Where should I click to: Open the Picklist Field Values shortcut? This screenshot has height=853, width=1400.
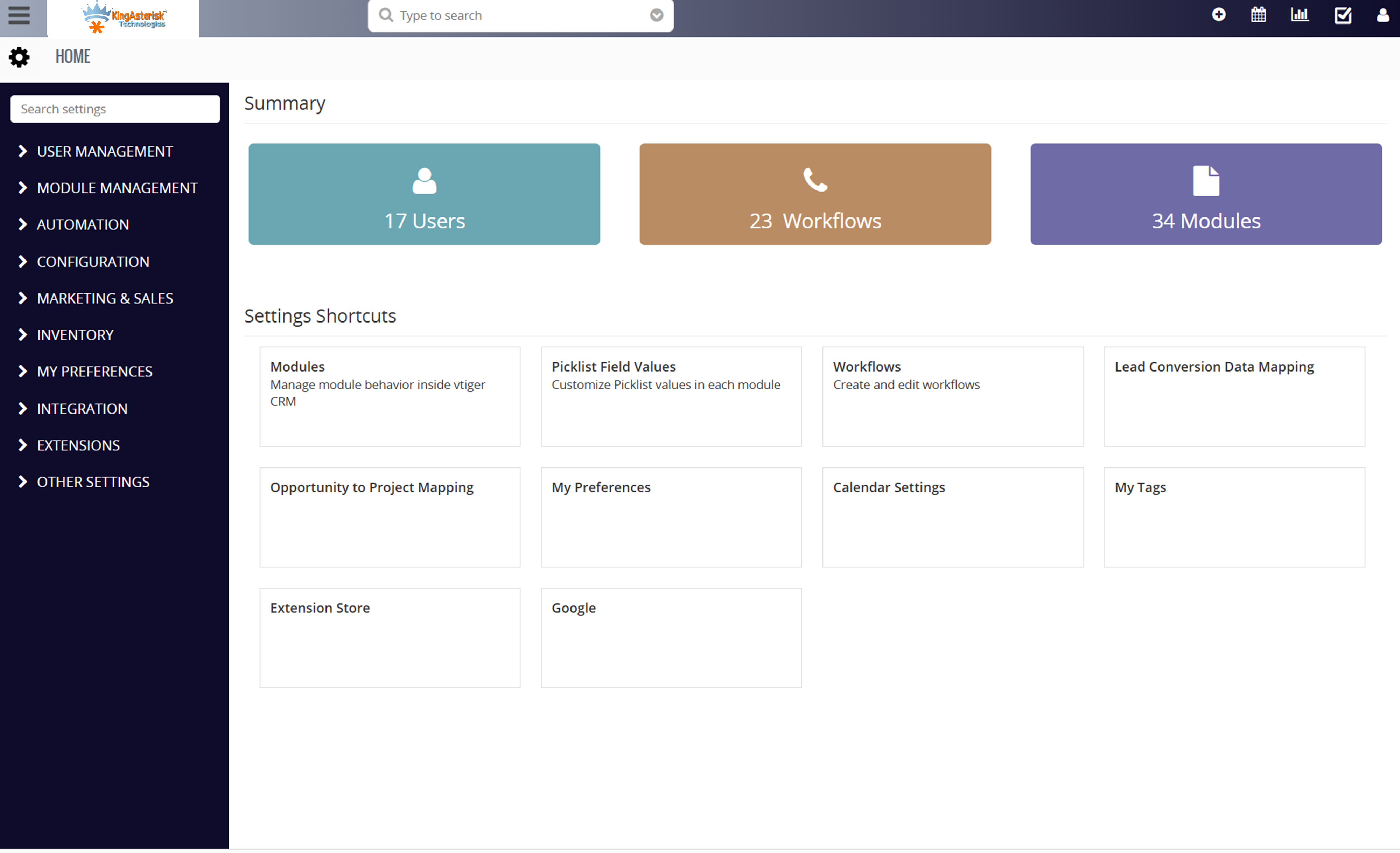pos(671,396)
